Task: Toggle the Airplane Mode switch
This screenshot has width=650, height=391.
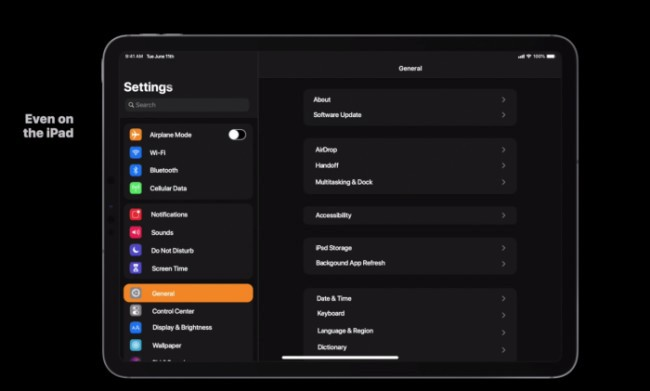Action: pyautogui.click(x=237, y=135)
